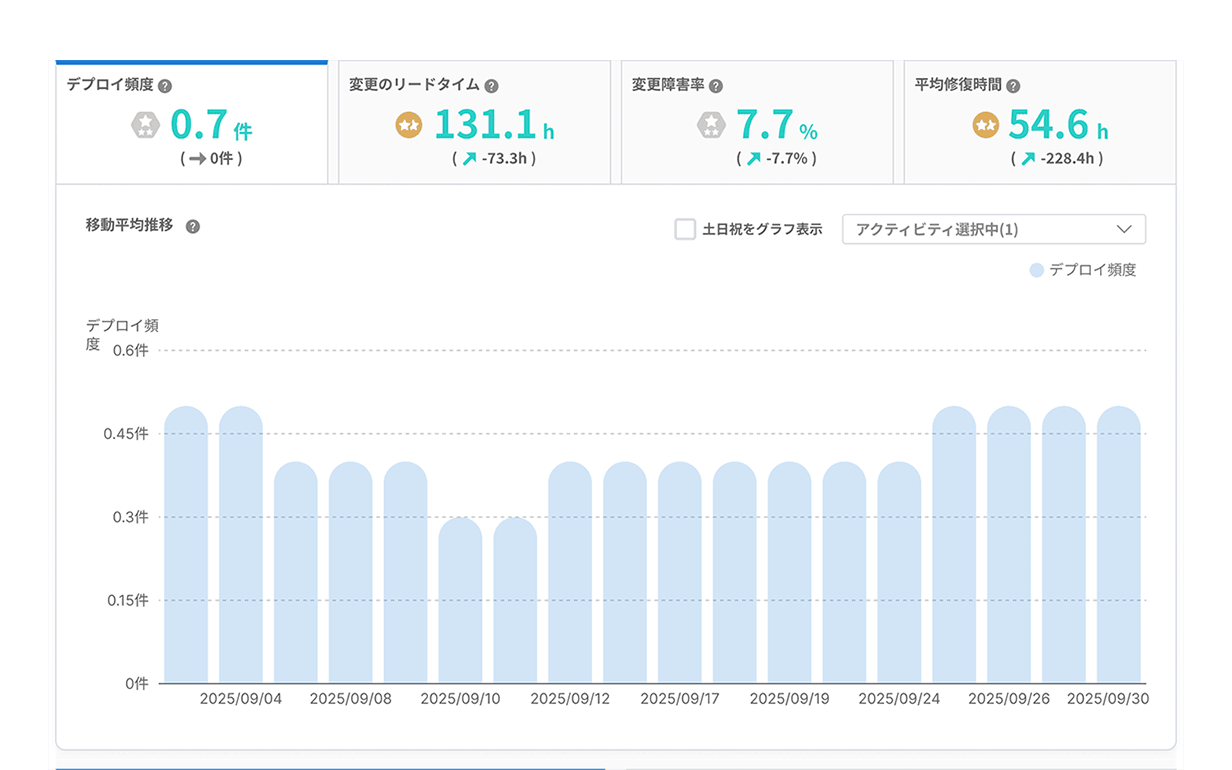Click the 0.3件 y-axis label

[130, 517]
